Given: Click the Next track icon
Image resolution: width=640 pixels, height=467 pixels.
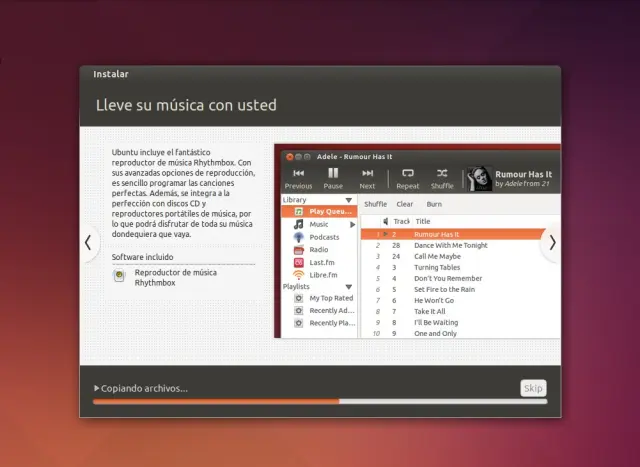Looking at the screenshot, I should pos(367,173).
